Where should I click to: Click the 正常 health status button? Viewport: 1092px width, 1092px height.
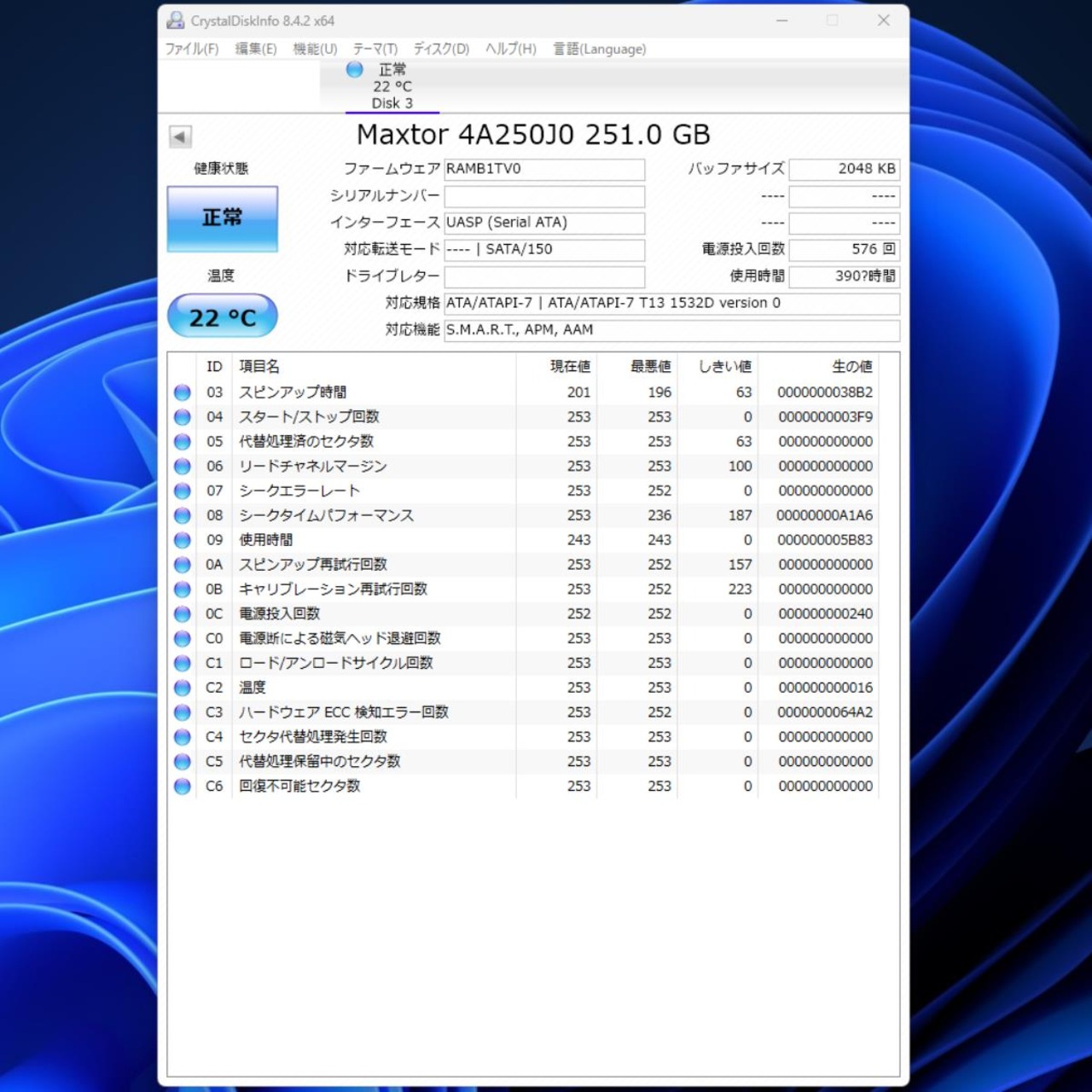point(223,218)
